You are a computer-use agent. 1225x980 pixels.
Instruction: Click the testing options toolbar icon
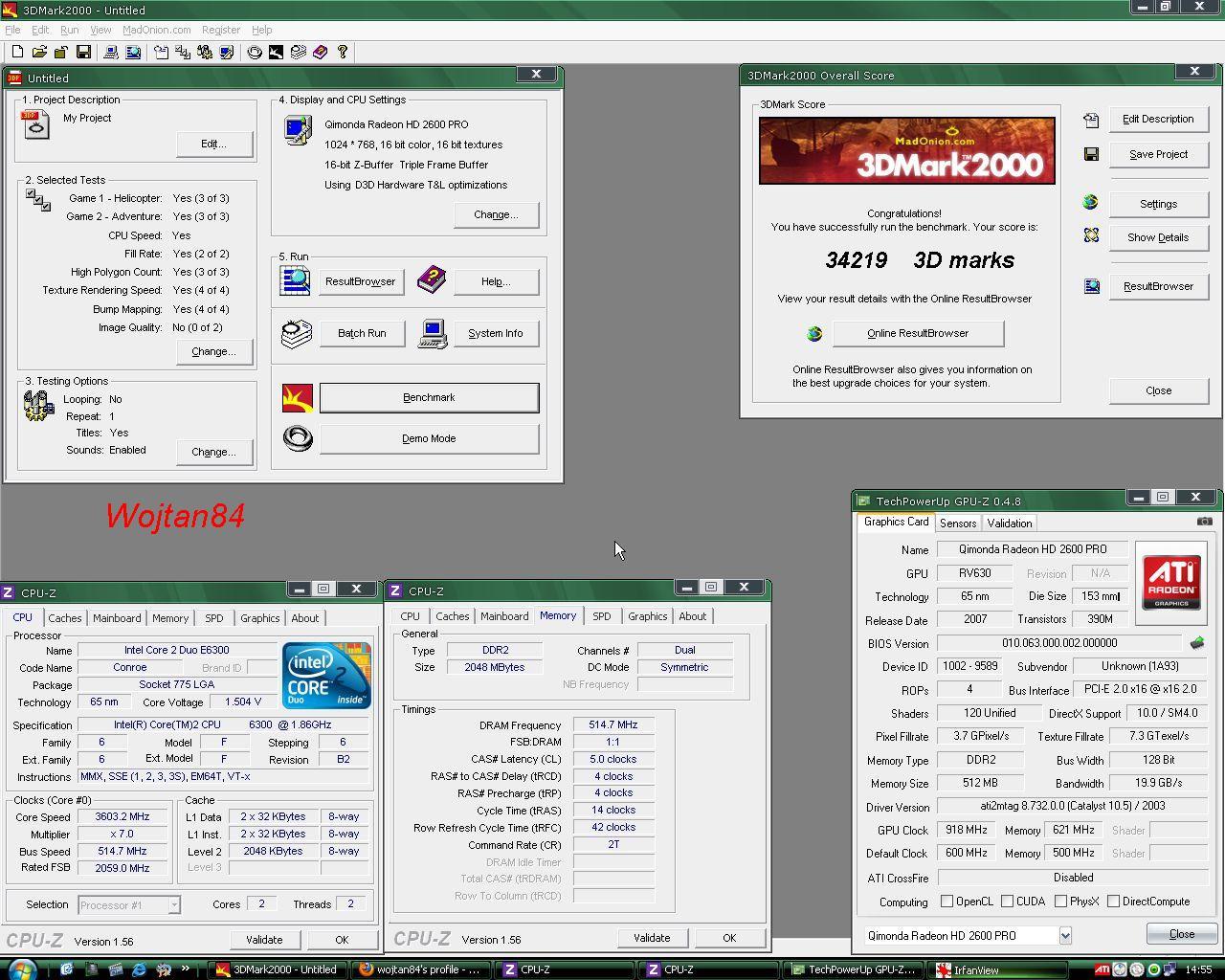(x=205, y=52)
